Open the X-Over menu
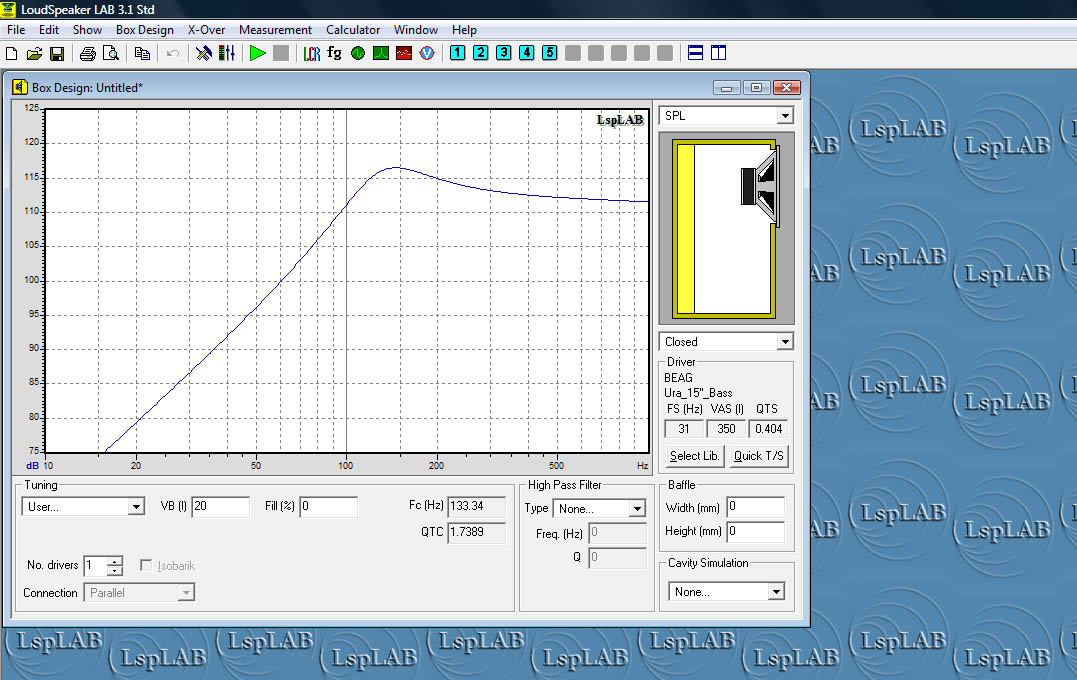Image resolution: width=1077 pixels, height=680 pixels. tap(206, 30)
